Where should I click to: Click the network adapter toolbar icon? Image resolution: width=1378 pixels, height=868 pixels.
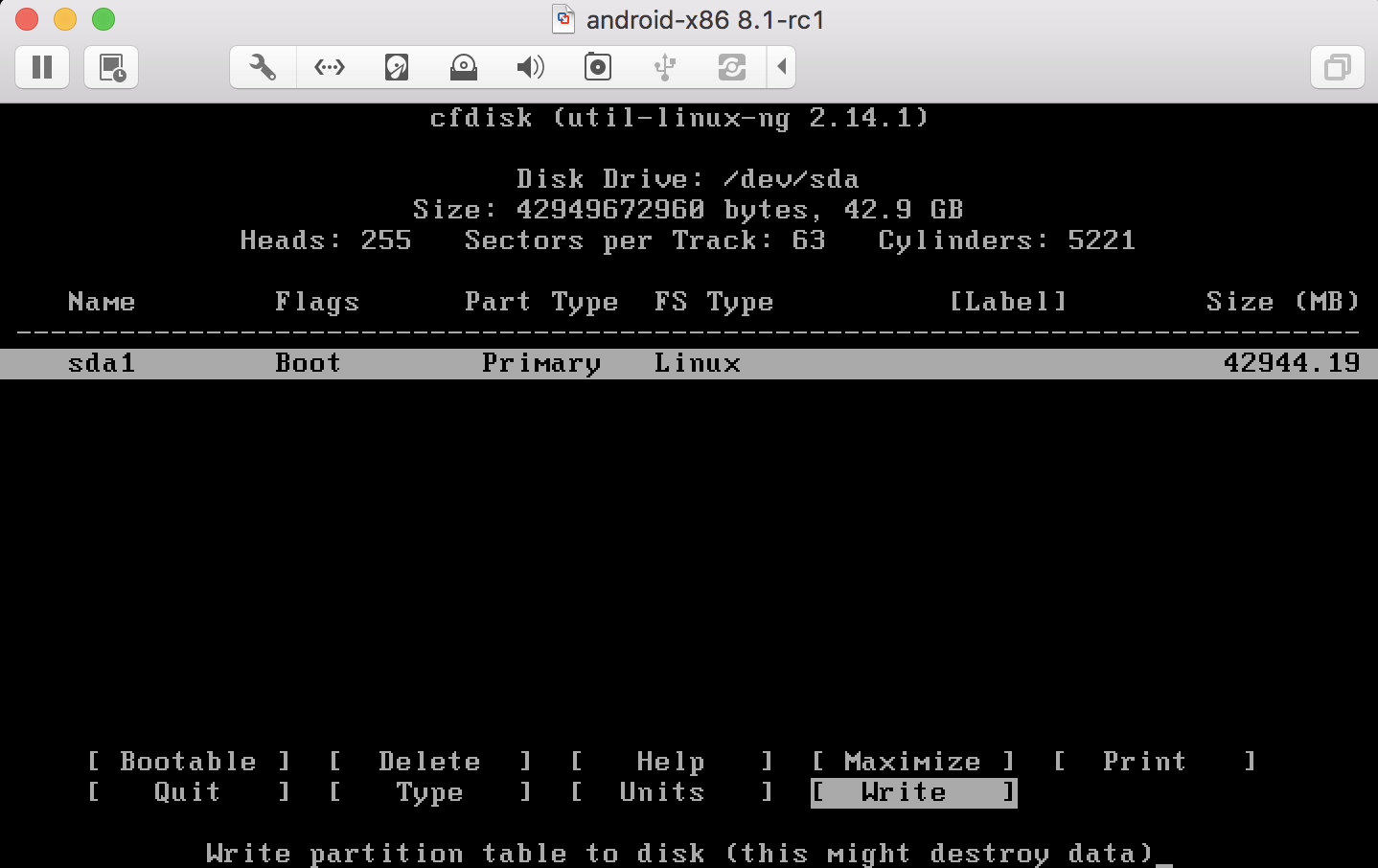point(329,67)
